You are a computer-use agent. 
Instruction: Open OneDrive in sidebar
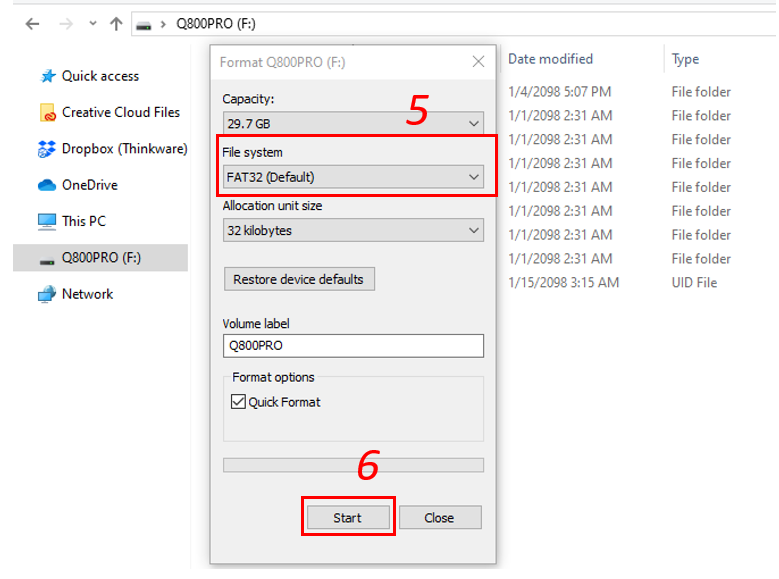pyautogui.click(x=90, y=185)
